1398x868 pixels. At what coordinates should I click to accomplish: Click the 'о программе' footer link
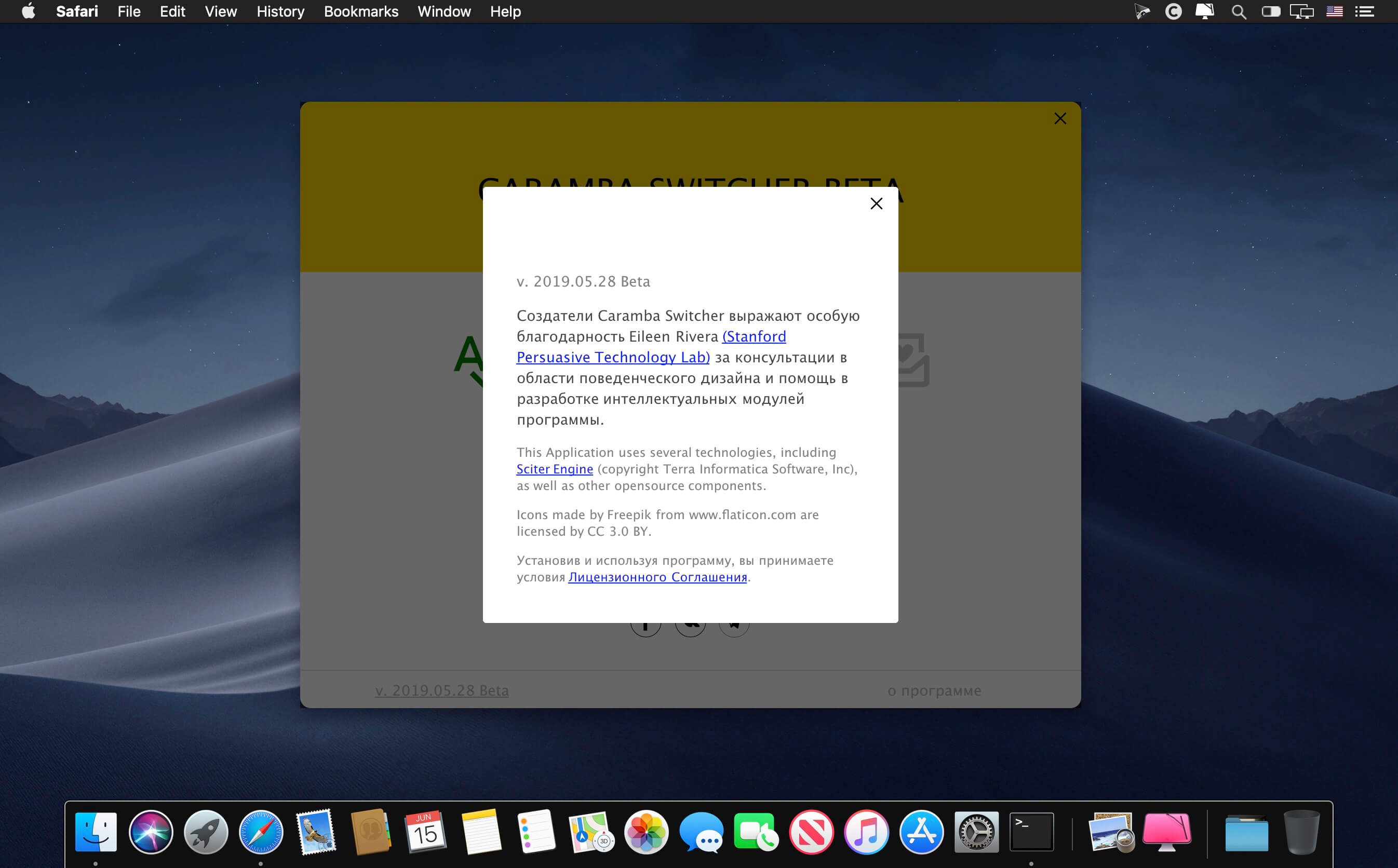click(934, 690)
